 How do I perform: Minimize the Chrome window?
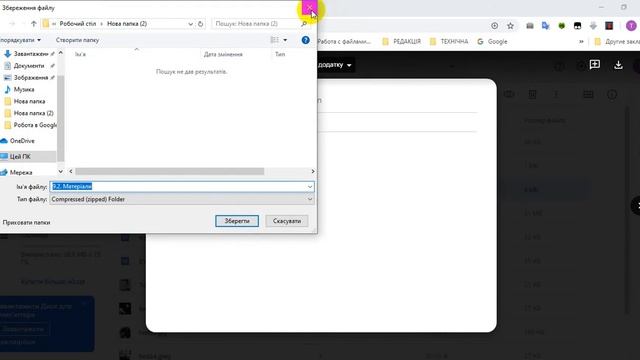601,7
